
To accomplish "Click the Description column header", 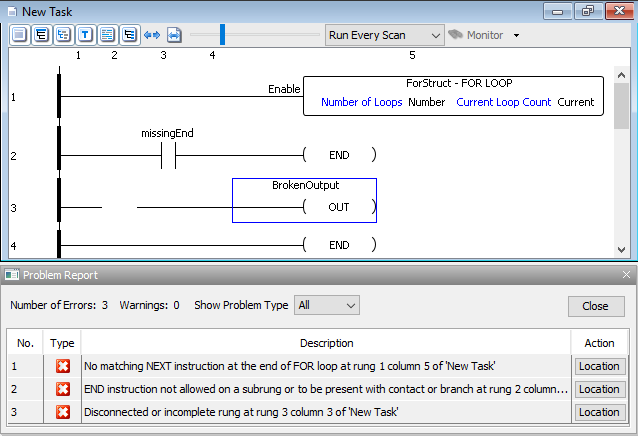I will coord(326,343).
